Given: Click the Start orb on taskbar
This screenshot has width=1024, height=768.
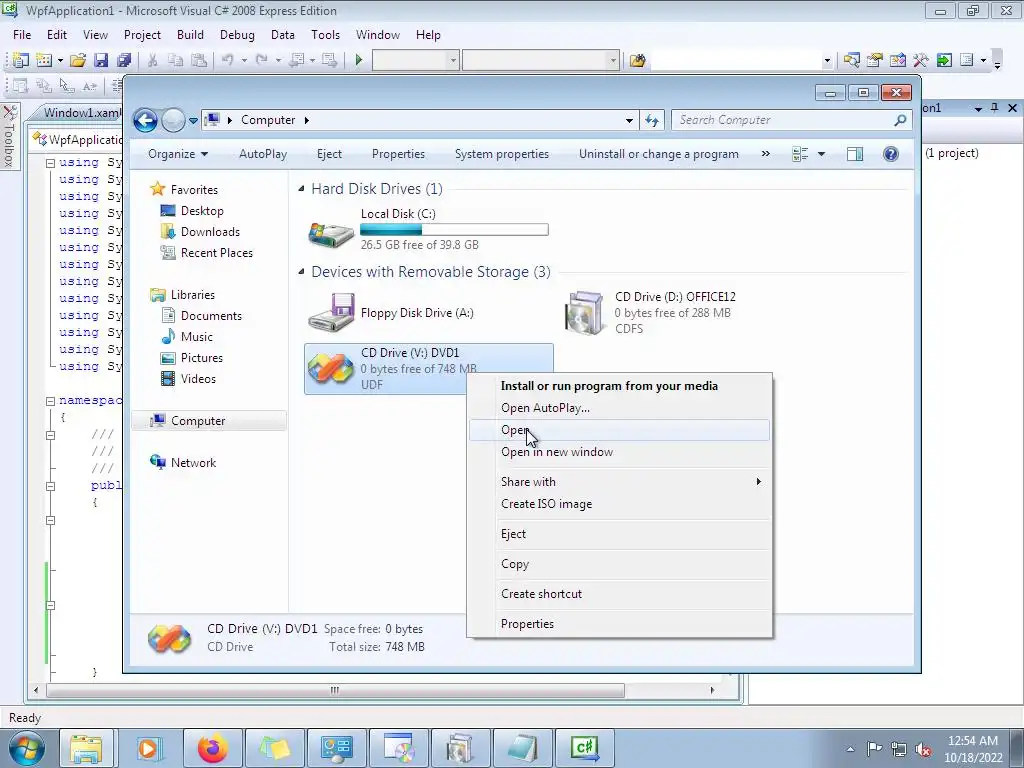Looking at the screenshot, I should (x=27, y=748).
